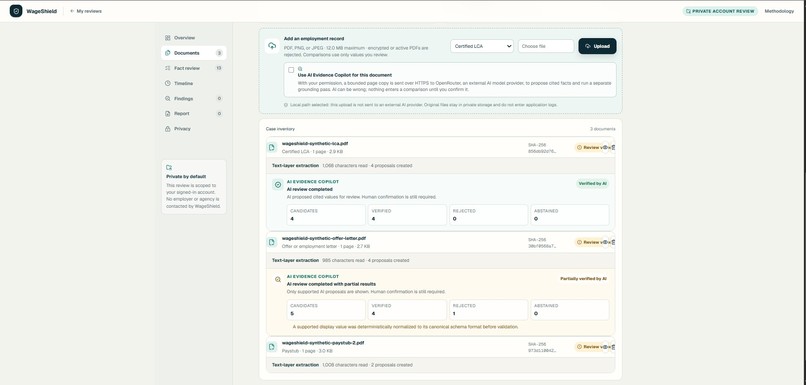Image resolution: width=806 pixels, height=385 pixels.
Task: Click the Choose file input field
Action: [x=546, y=46]
